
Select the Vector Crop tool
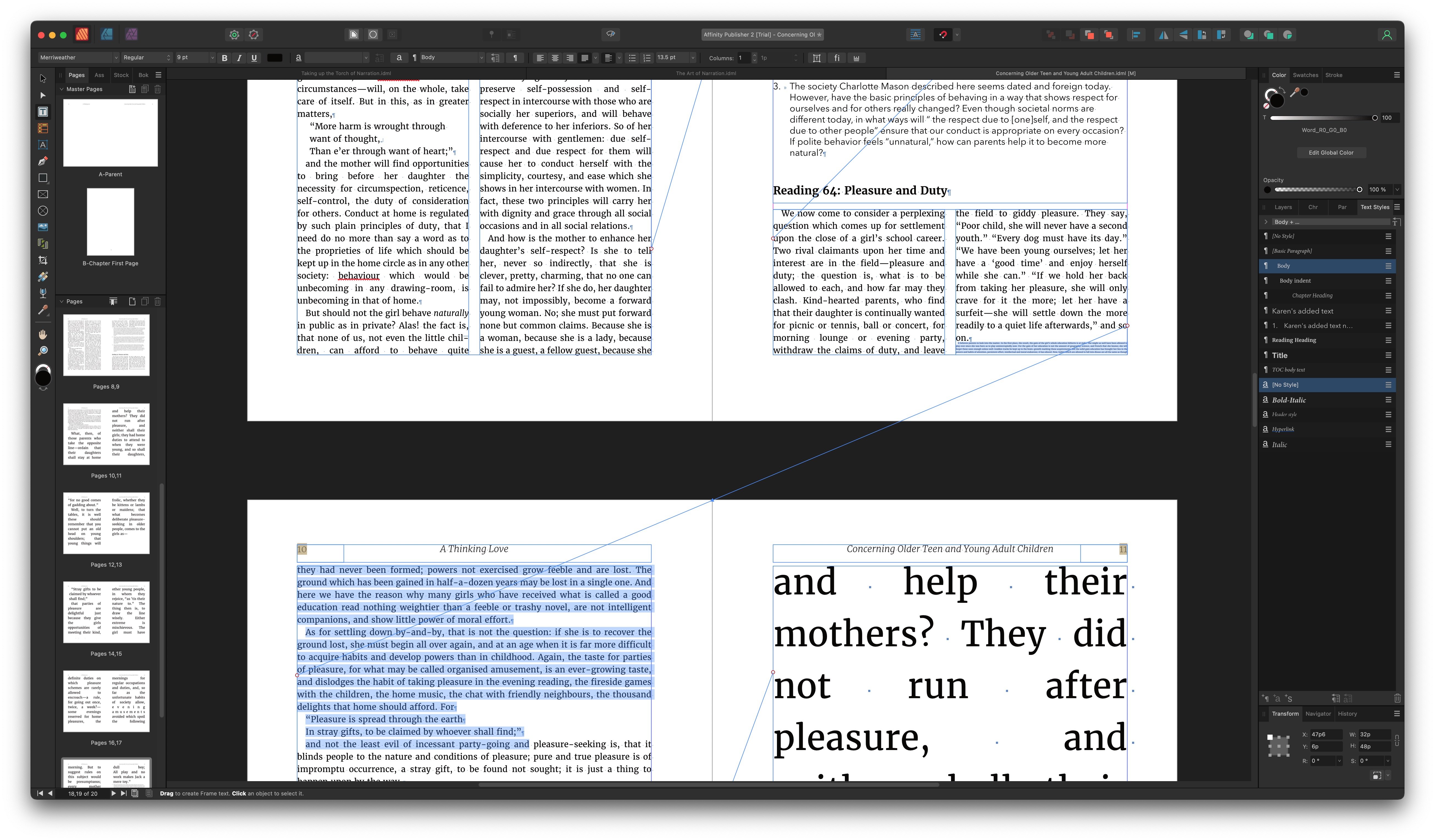tap(43, 260)
